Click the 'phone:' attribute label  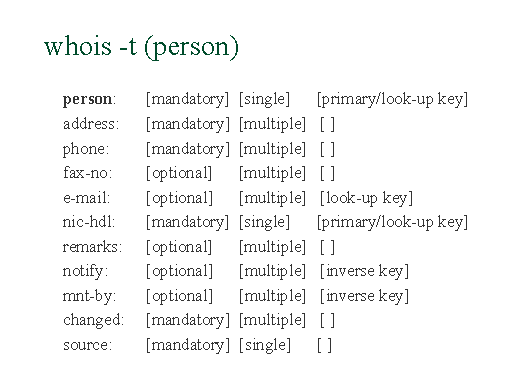(x=86, y=149)
